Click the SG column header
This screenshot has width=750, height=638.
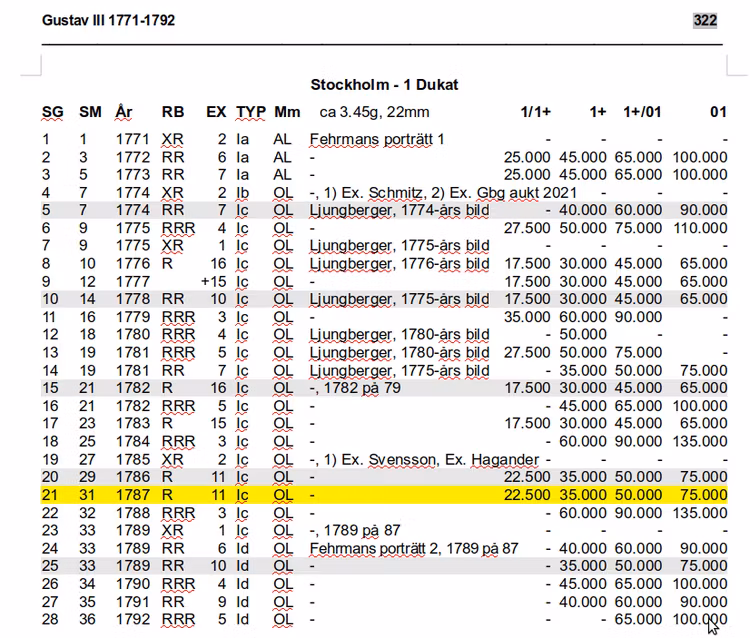point(52,112)
